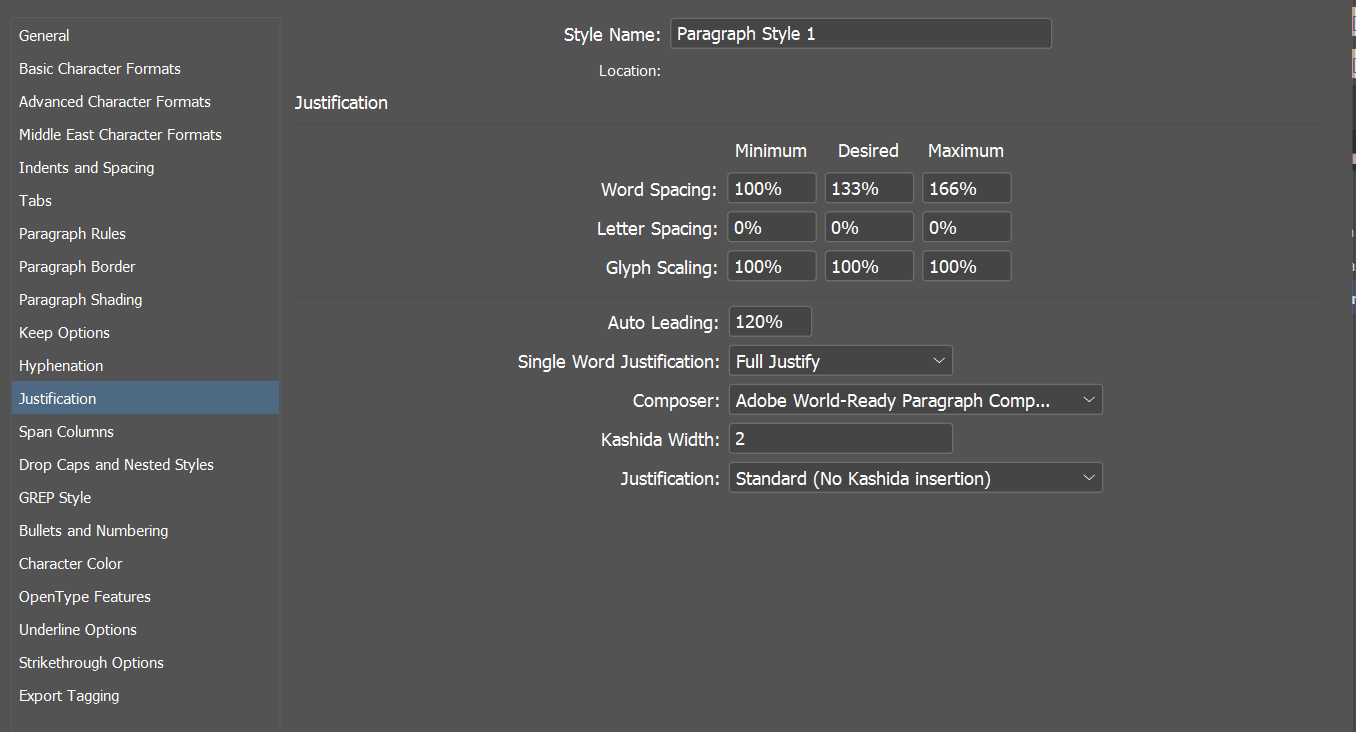Image resolution: width=1356 pixels, height=732 pixels.
Task: Click the Auto Leading field
Action: pos(769,322)
